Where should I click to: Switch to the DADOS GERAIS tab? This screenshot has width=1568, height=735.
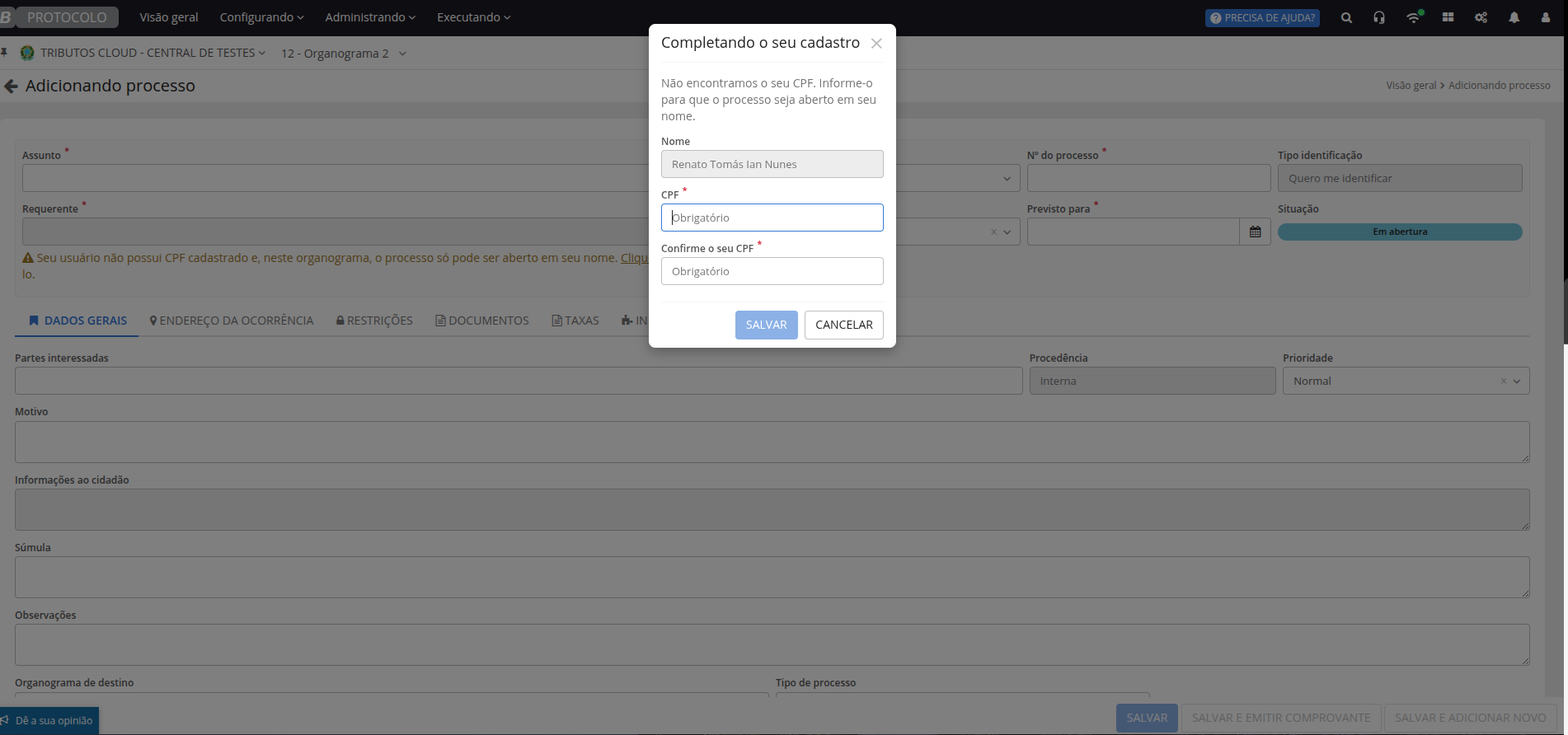click(x=77, y=321)
